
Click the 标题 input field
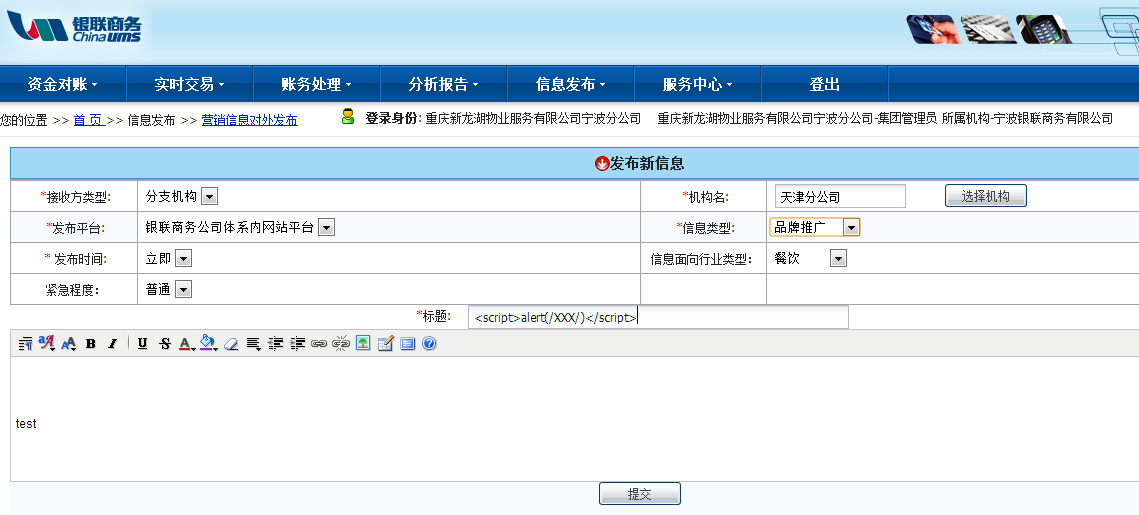(x=658, y=317)
